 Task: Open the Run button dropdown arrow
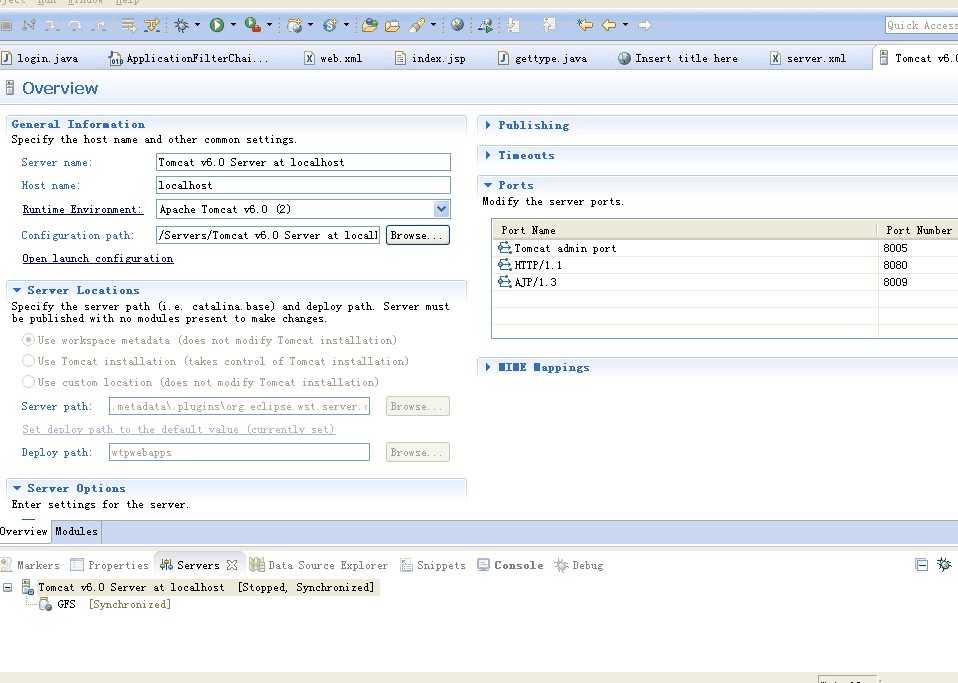[x=233, y=25]
